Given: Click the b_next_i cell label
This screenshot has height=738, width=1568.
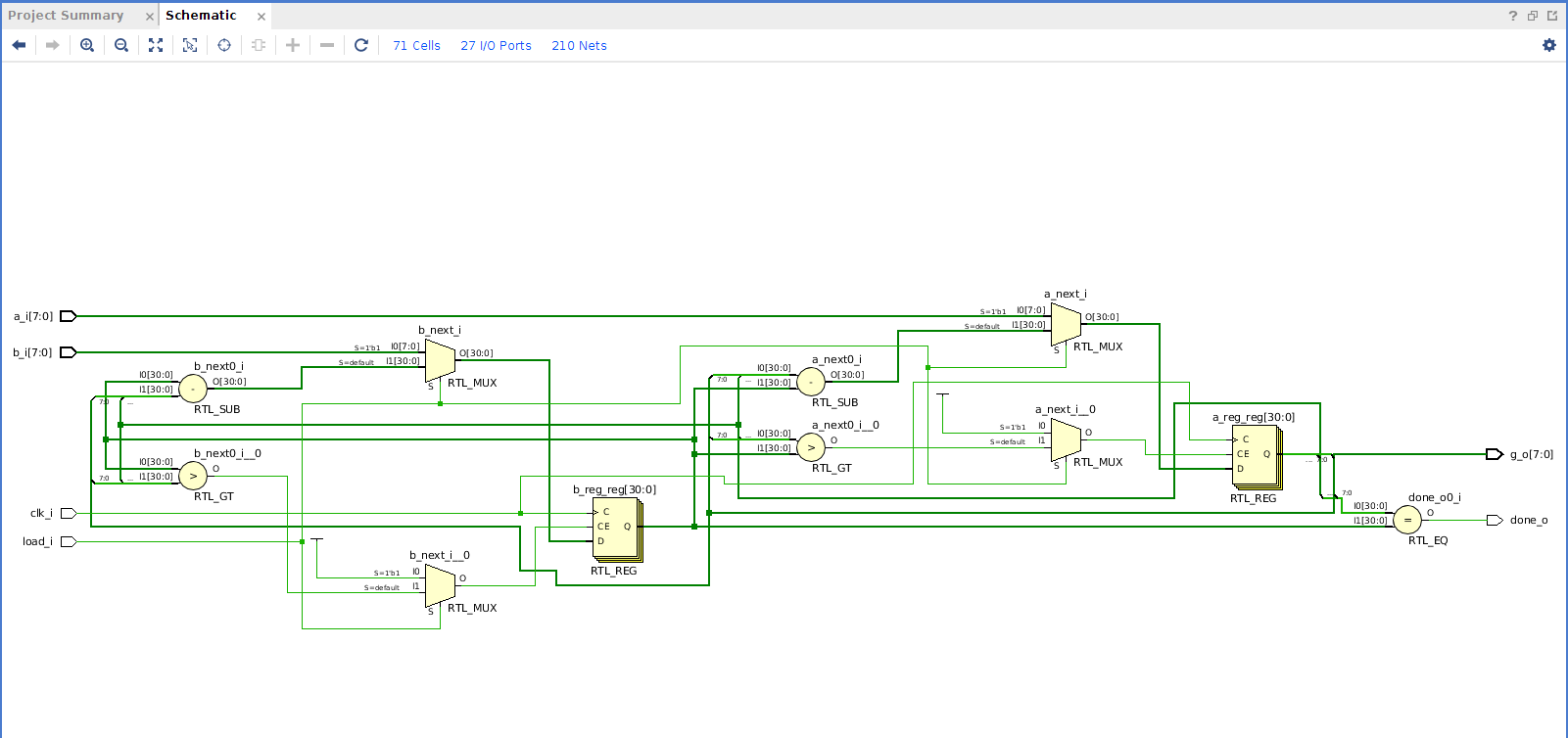Looking at the screenshot, I should pos(440,330).
